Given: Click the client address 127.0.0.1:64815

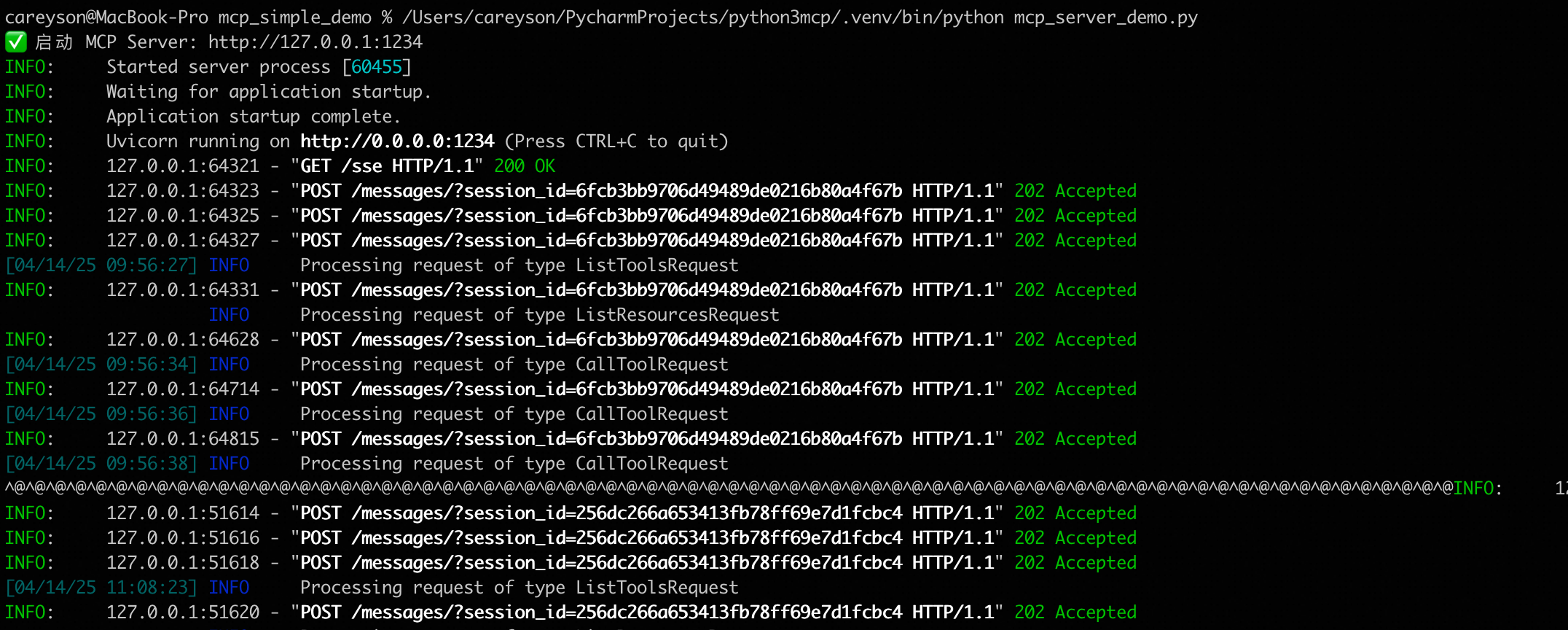Looking at the screenshot, I should (182, 439).
